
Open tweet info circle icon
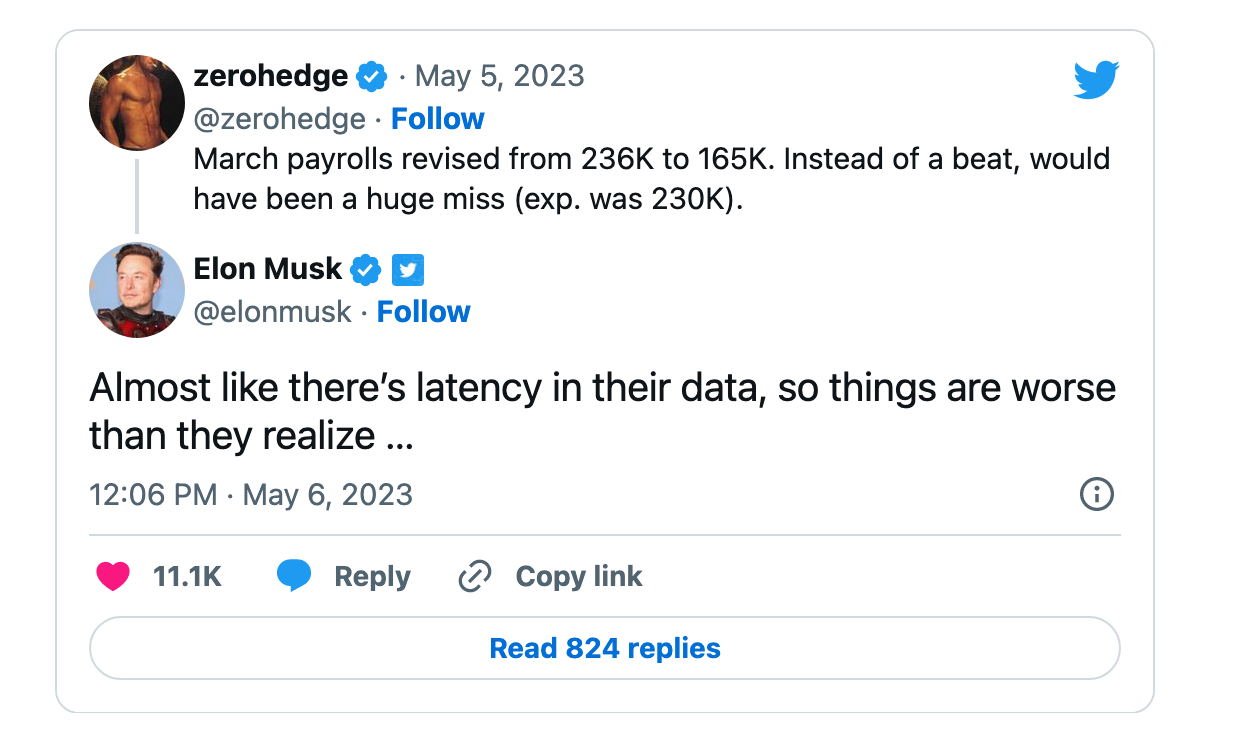(x=1097, y=494)
